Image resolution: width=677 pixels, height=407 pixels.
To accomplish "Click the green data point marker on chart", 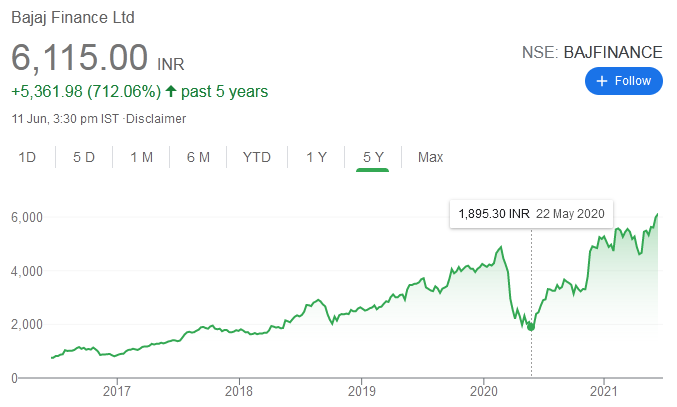I will 531,326.
